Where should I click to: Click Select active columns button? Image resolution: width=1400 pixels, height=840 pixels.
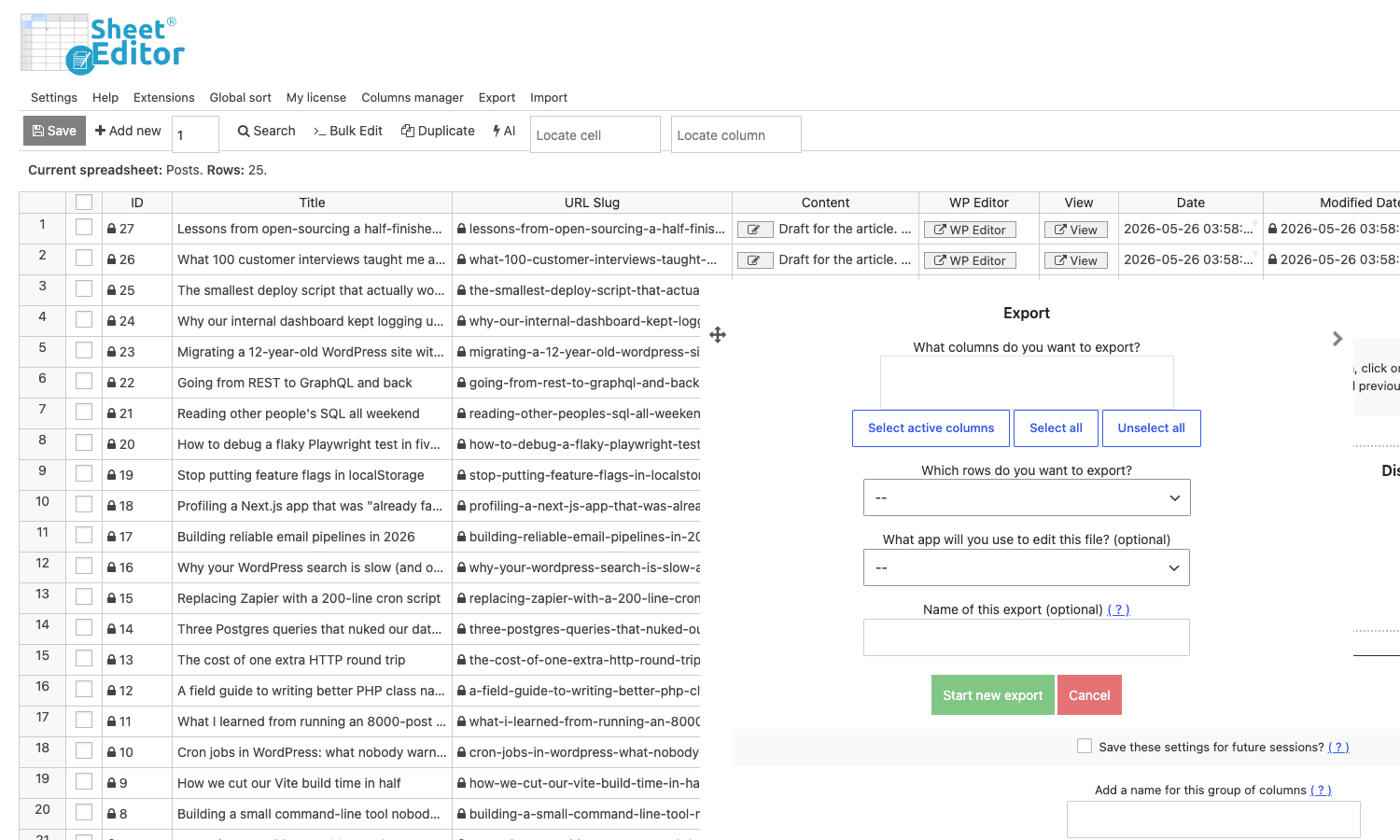pyautogui.click(x=931, y=428)
